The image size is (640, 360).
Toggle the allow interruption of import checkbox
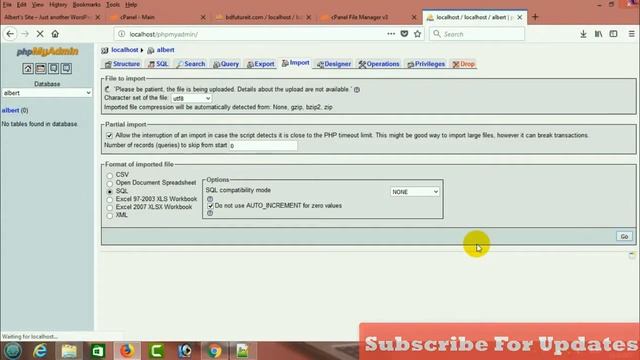[109, 136]
